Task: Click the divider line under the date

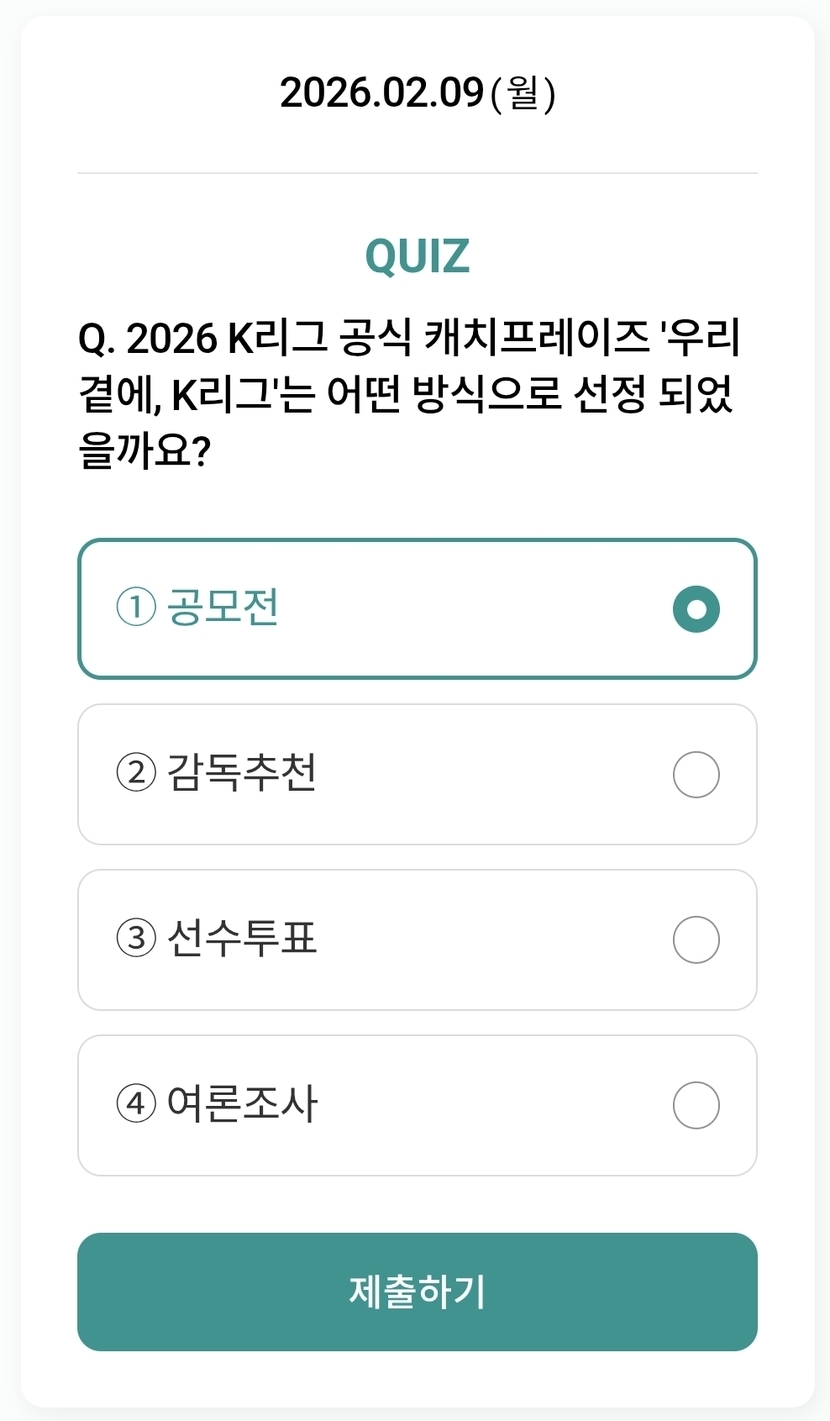Action: click(x=417, y=173)
